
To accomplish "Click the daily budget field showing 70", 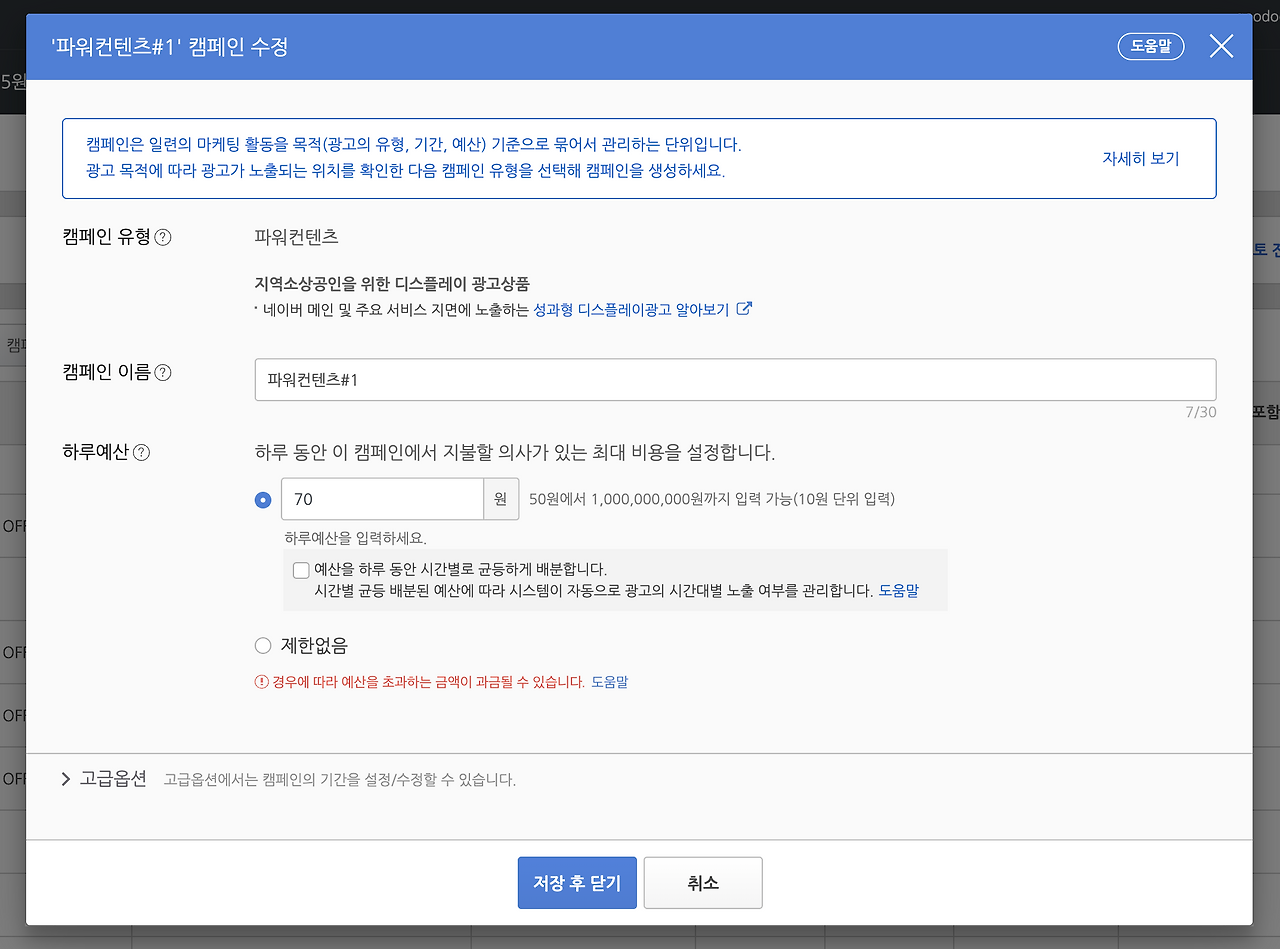I will coord(382,499).
